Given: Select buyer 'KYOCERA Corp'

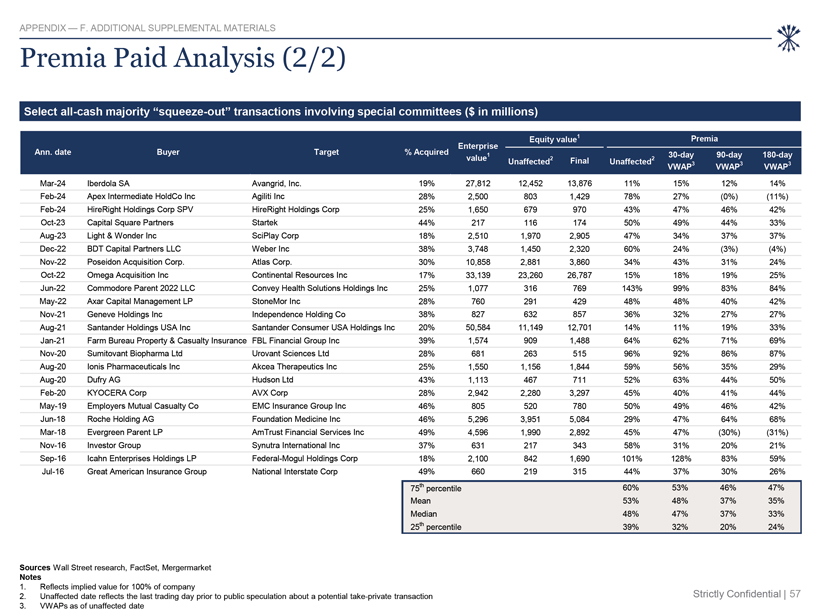Looking at the screenshot, I should coord(117,393).
